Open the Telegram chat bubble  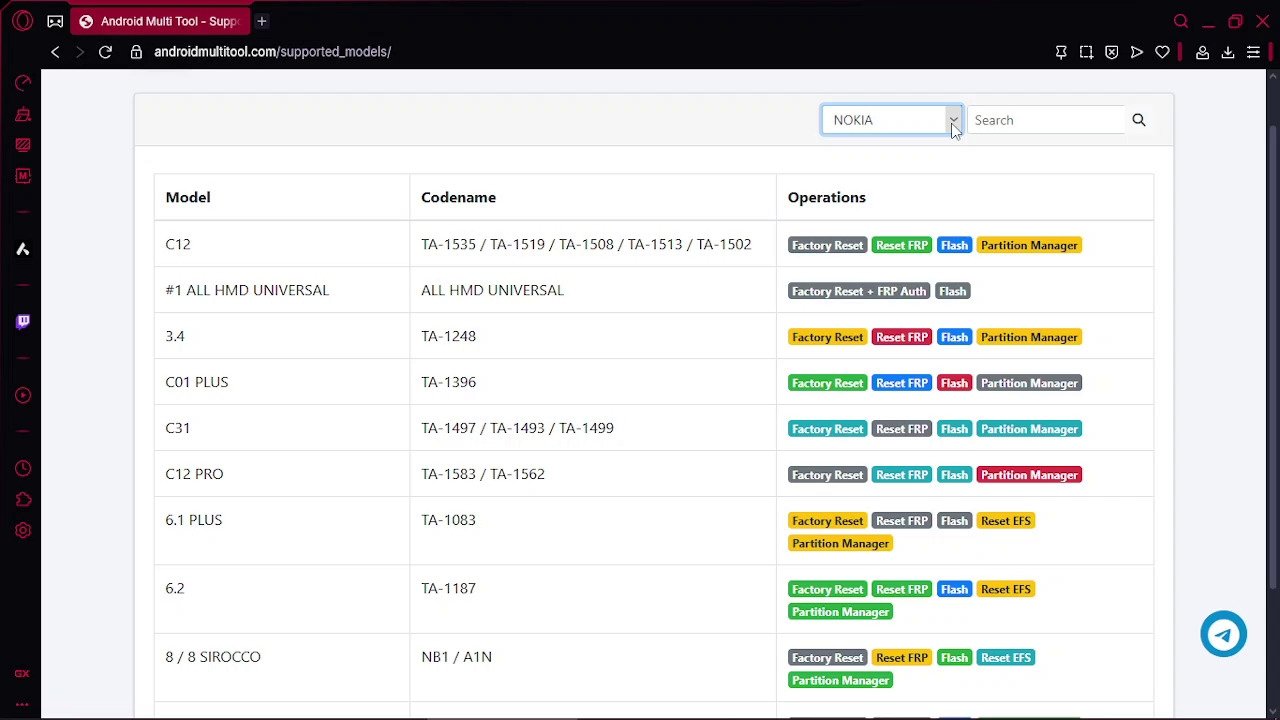pyautogui.click(x=1224, y=634)
